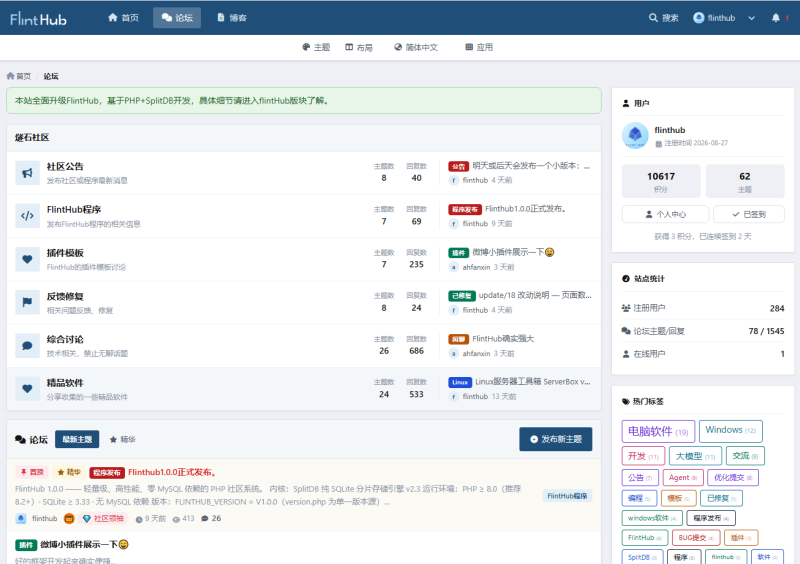Click the notification bell icon
Image resolution: width=800 pixels, height=564 pixels.
click(776, 18)
